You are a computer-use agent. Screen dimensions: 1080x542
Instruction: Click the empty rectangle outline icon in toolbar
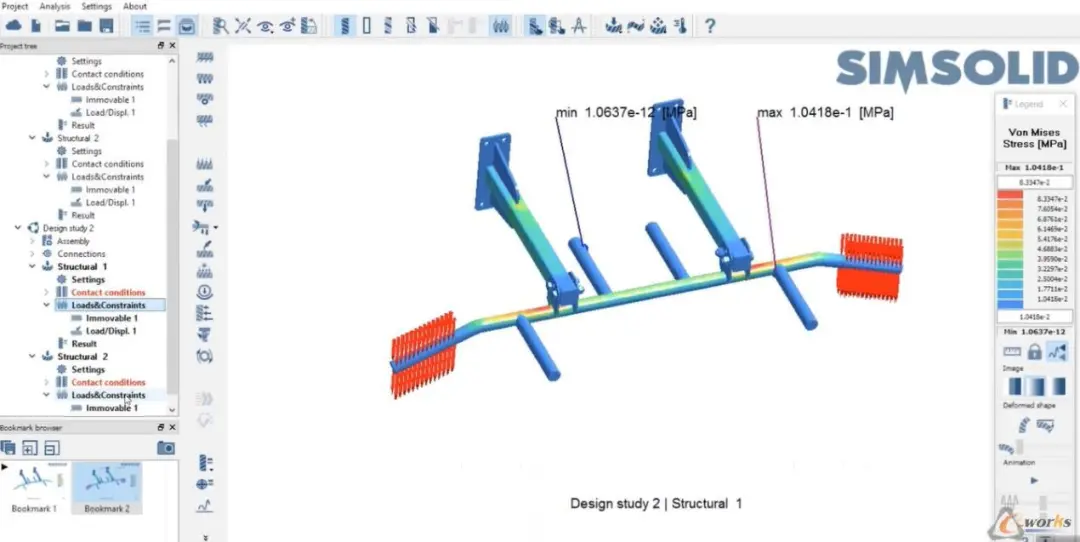[366, 26]
